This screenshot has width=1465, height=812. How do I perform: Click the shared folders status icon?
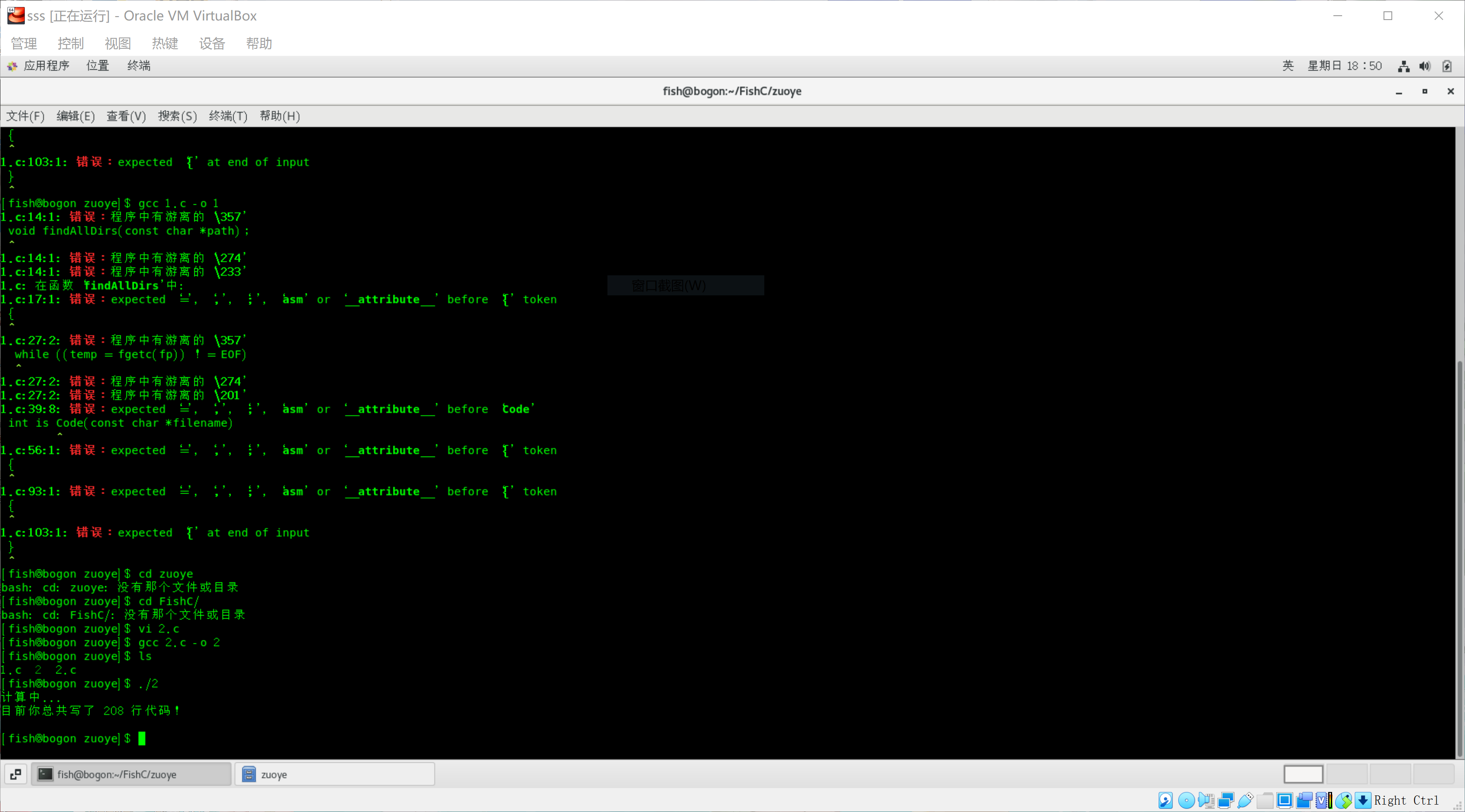pyautogui.click(x=1265, y=800)
